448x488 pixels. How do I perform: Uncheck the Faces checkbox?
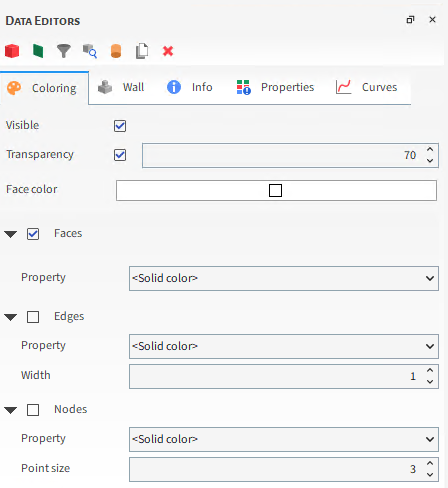click(33, 234)
